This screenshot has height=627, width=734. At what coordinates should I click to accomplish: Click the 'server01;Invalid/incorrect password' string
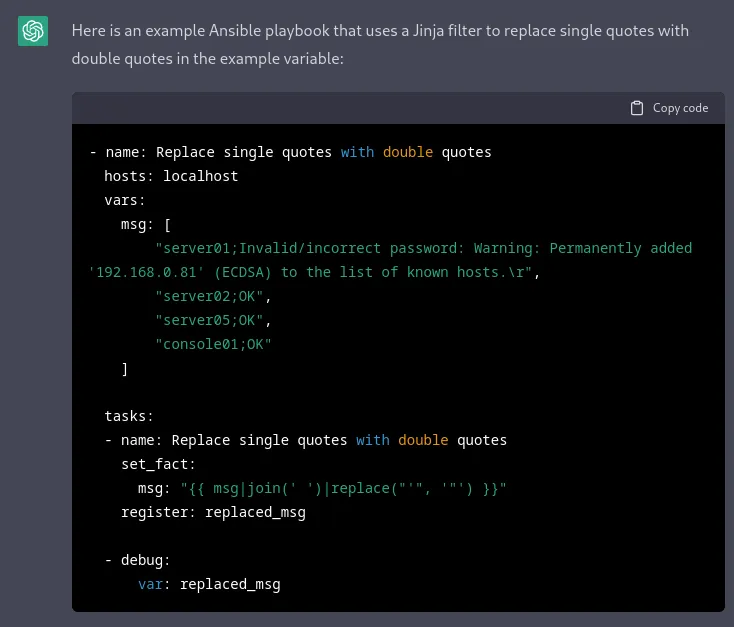coord(424,248)
